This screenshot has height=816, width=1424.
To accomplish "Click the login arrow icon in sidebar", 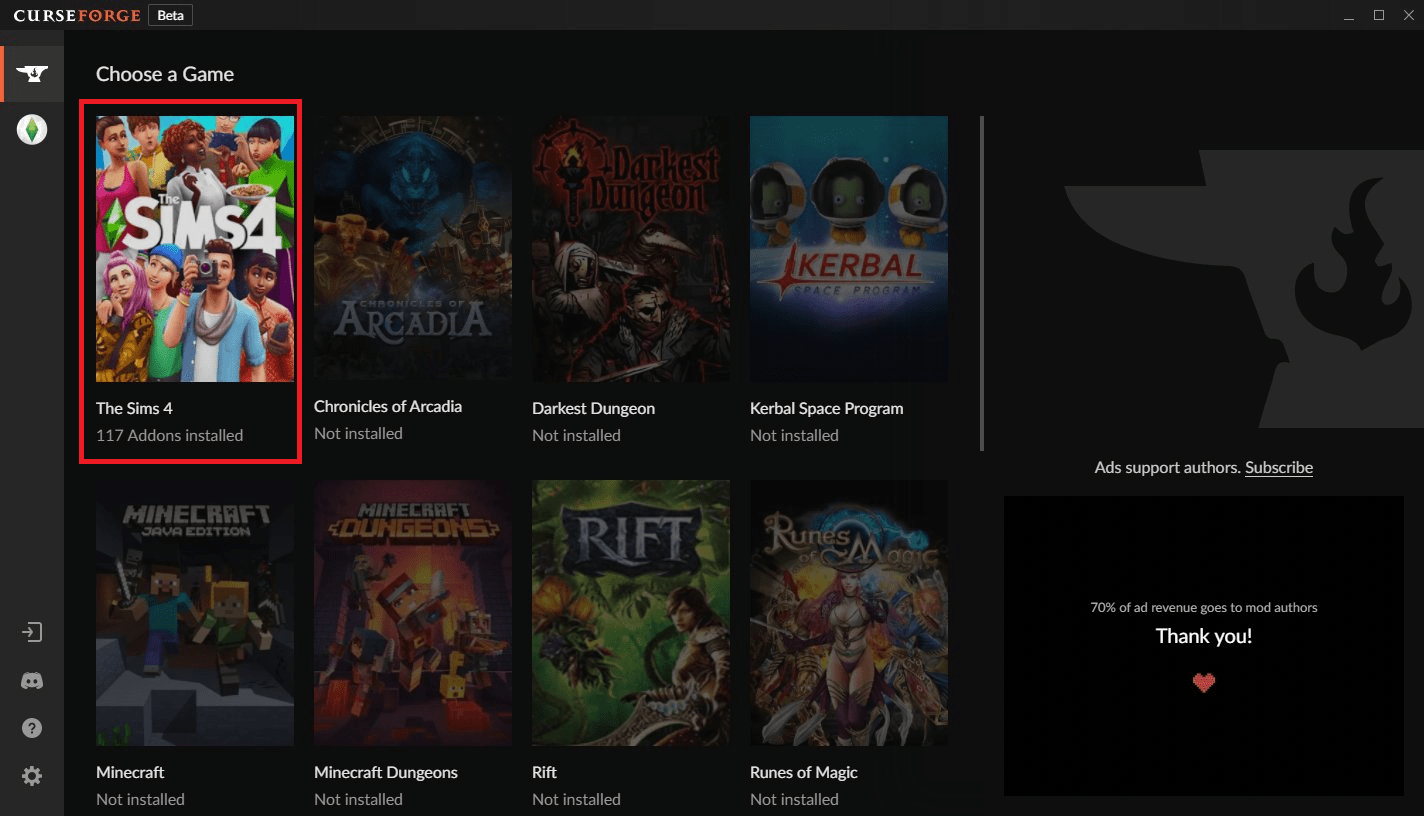I will (x=32, y=632).
